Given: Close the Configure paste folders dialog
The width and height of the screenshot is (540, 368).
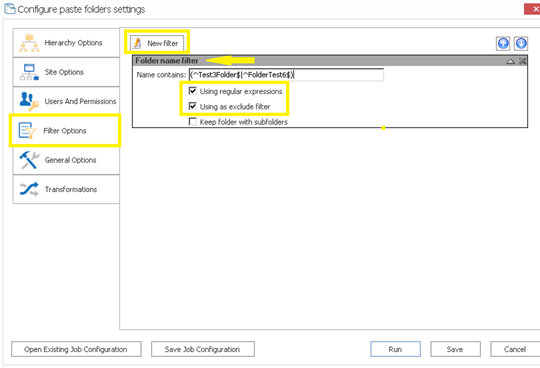Looking at the screenshot, I should (532, 9).
